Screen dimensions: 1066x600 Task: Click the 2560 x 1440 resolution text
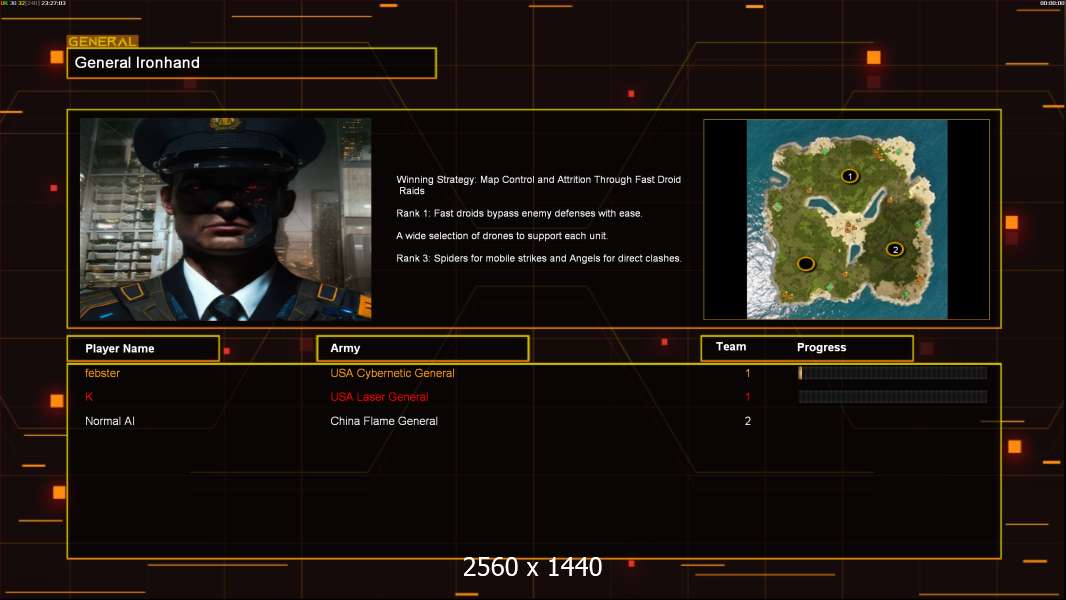[x=532, y=567]
